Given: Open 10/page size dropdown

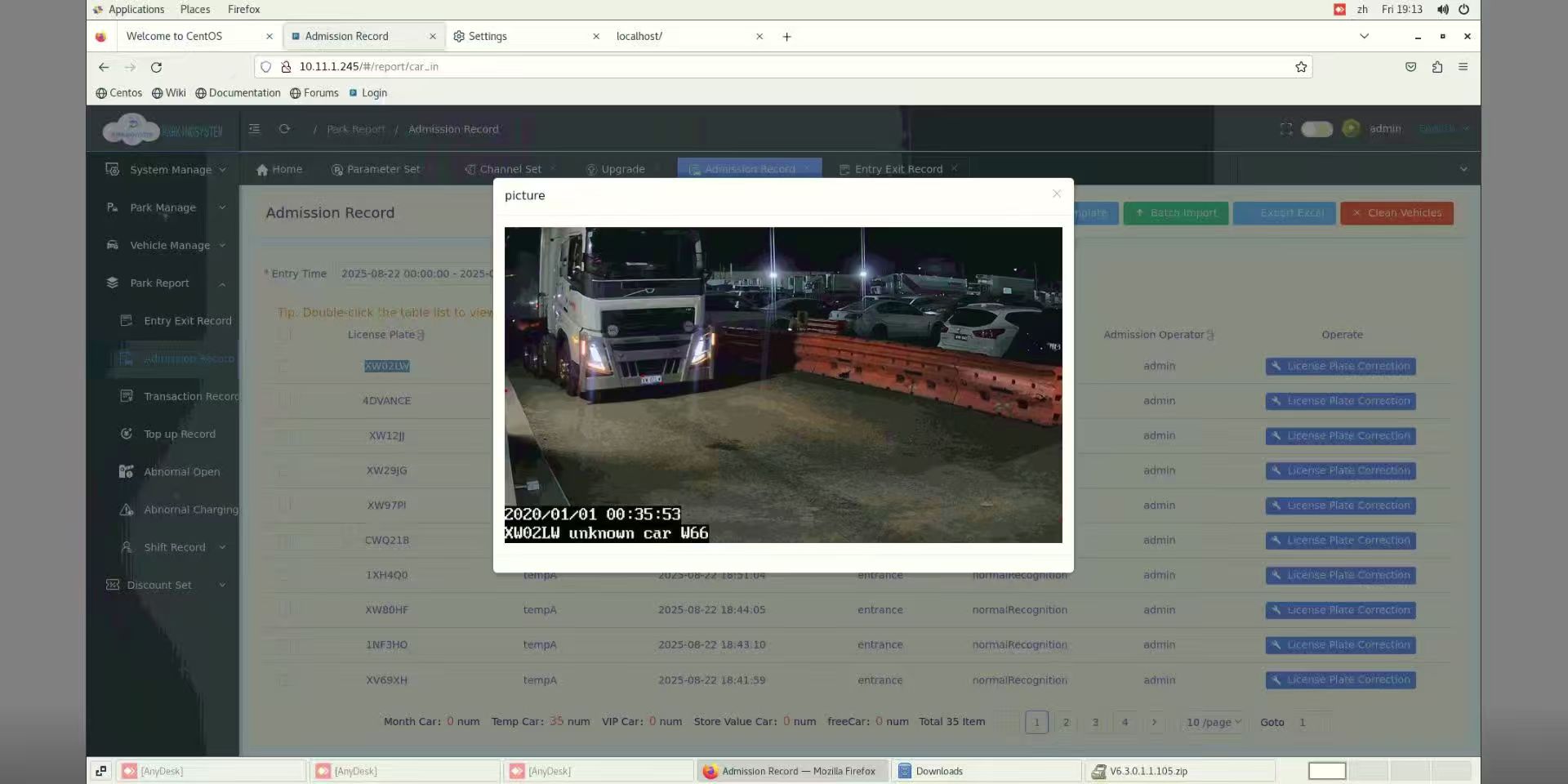Looking at the screenshot, I should coord(1213,722).
